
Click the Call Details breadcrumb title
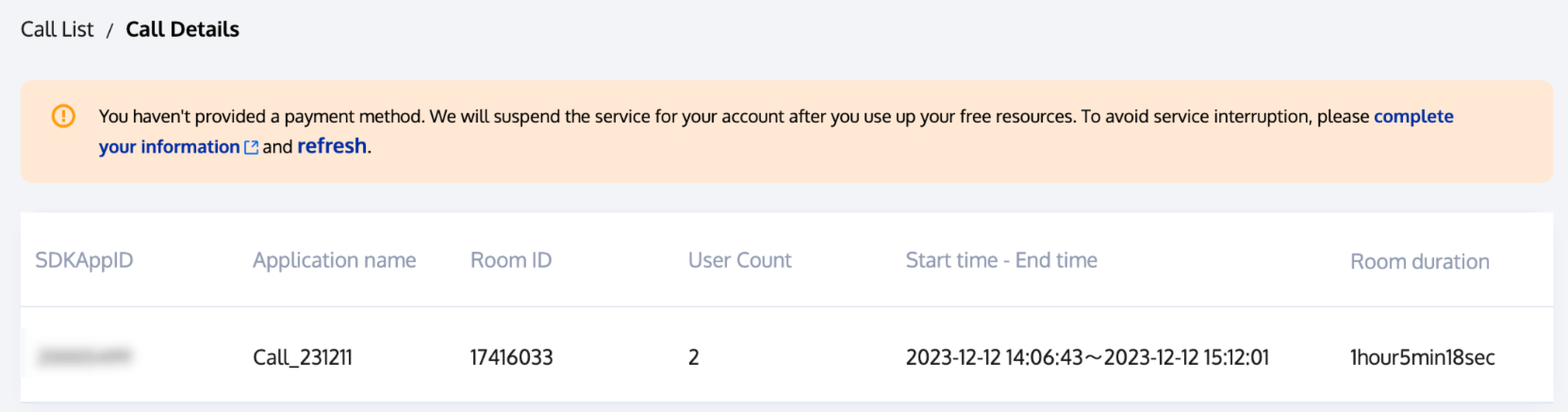182,29
